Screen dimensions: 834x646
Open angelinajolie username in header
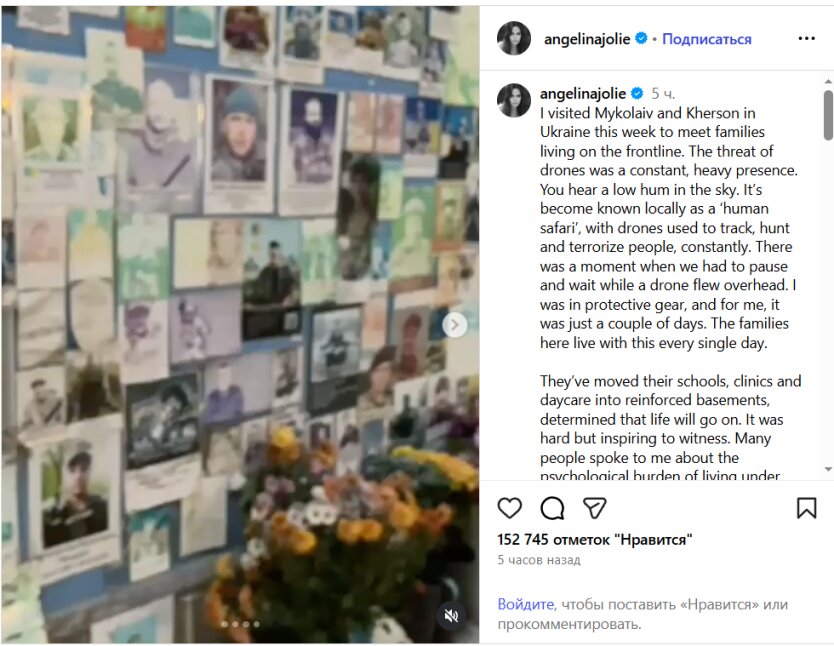click(587, 39)
